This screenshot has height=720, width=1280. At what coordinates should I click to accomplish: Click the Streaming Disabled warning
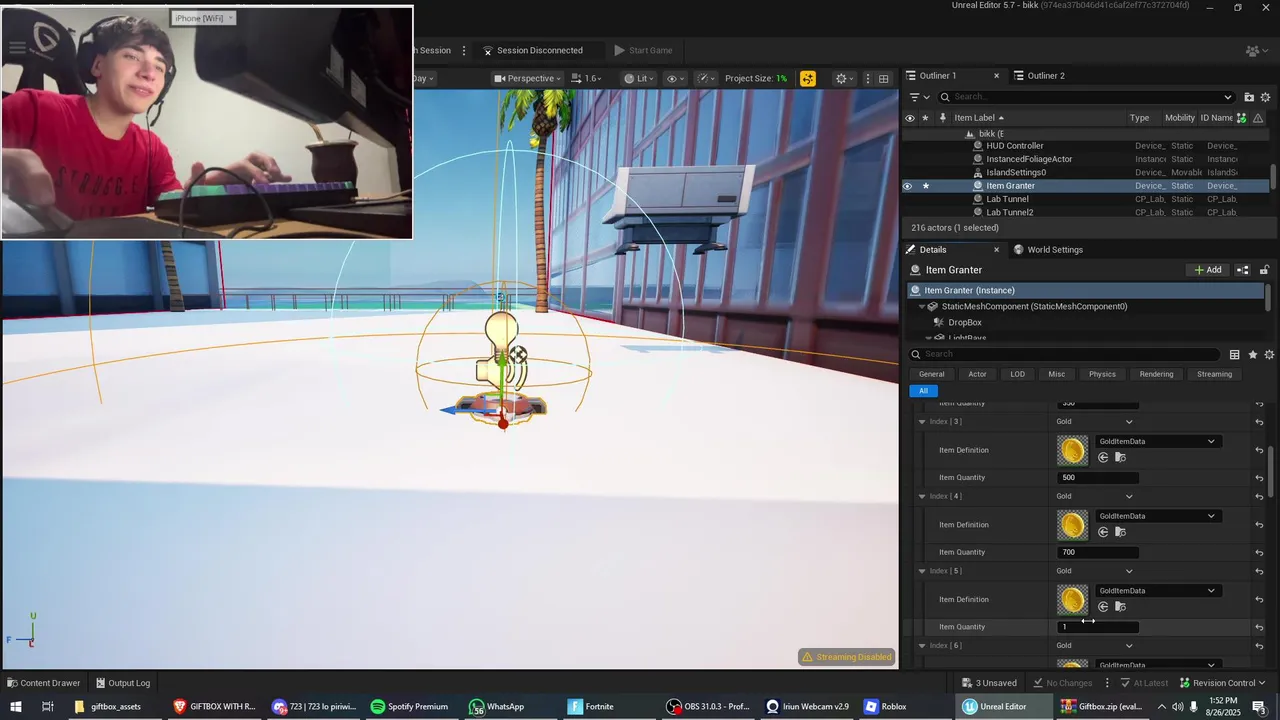click(x=846, y=657)
